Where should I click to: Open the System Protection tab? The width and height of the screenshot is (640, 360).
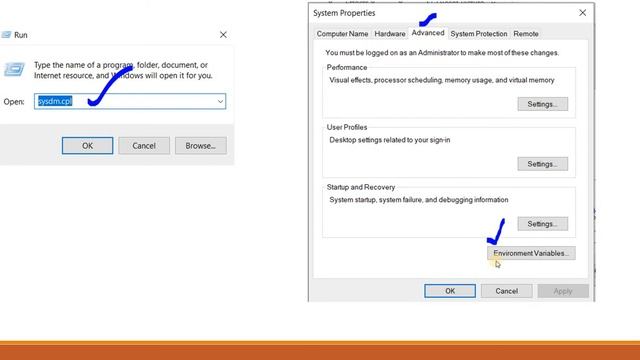point(479,34)
